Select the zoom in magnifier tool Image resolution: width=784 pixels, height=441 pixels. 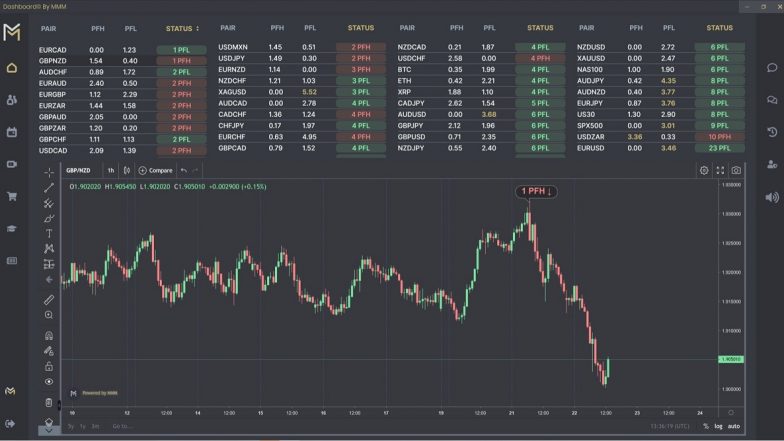(x=49, y=315)
